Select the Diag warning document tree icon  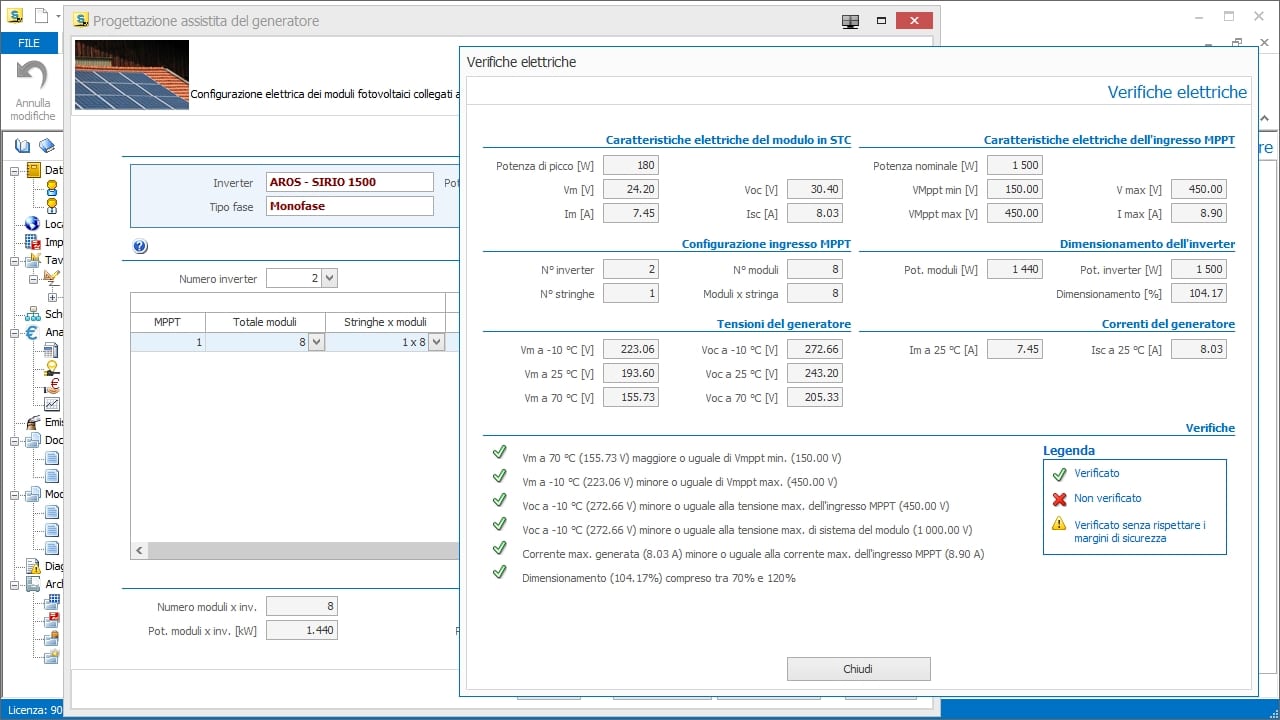click(33, 566)
